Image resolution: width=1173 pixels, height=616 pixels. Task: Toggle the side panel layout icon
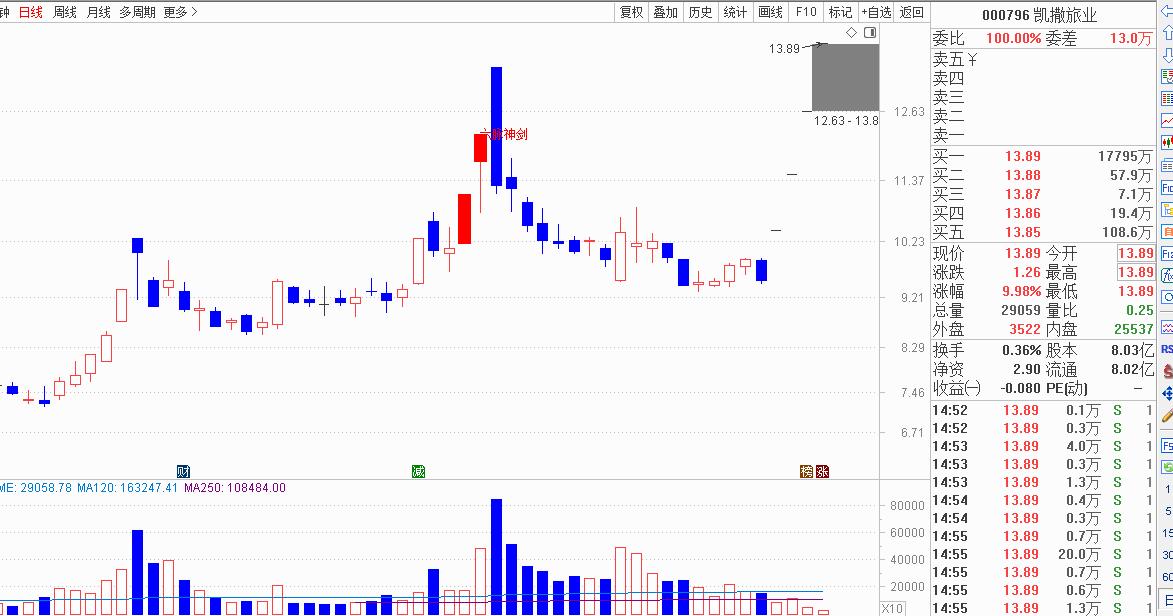tap(870, 32)
